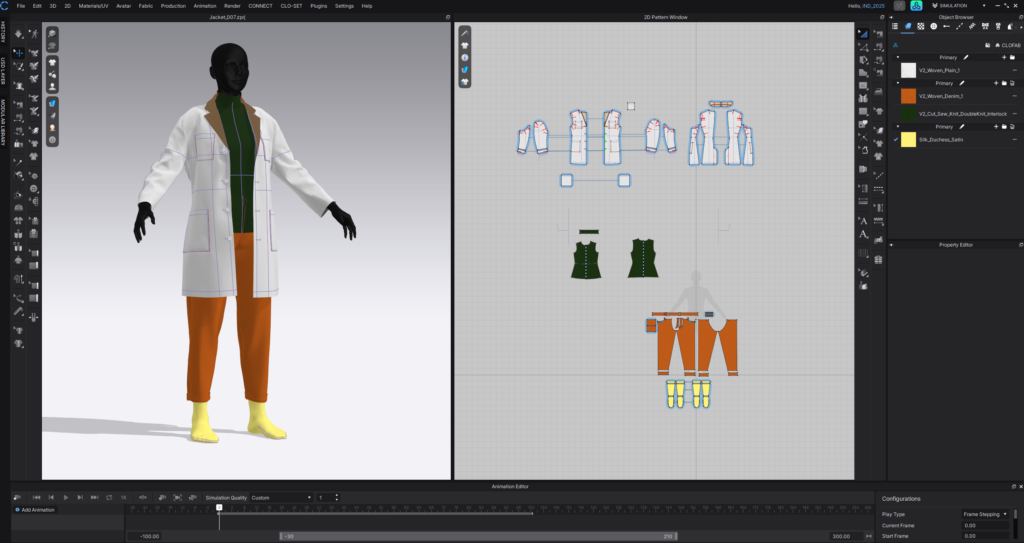The width and height of the screenshot is (1024, 543).
Task: Activate the Simulate arrow tool in 3D toolbar
Action: click(18, 33)
